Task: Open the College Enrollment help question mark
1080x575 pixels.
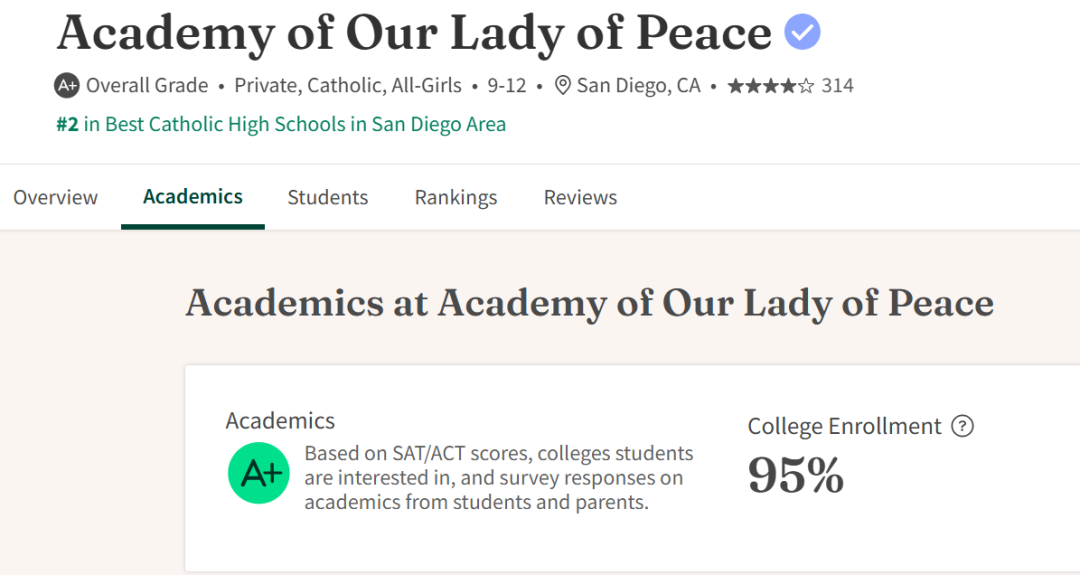Action: click(962, 427)
